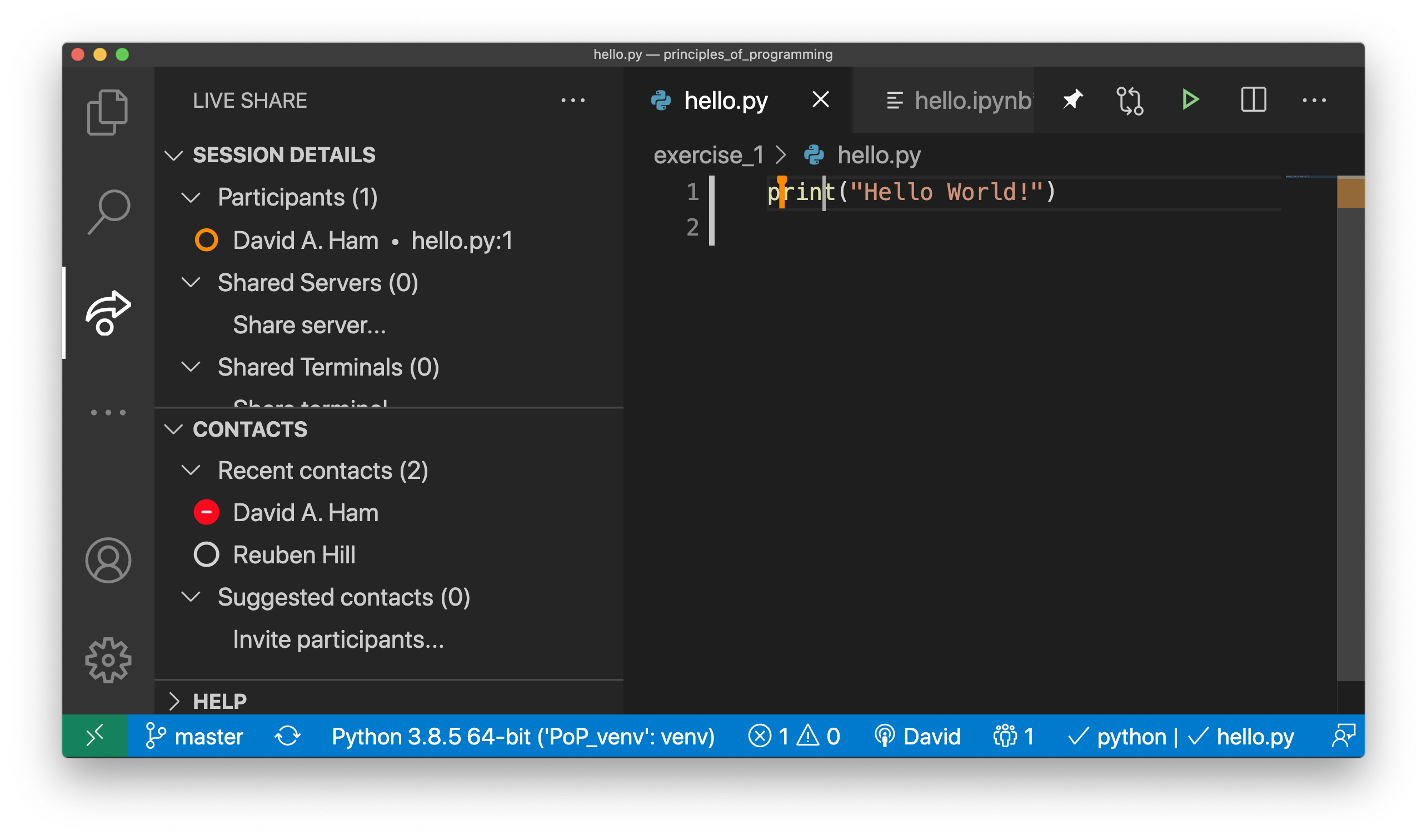Click the Account profile icon
This screenshot has height=840, width=1427.
(x=107, y=561)
